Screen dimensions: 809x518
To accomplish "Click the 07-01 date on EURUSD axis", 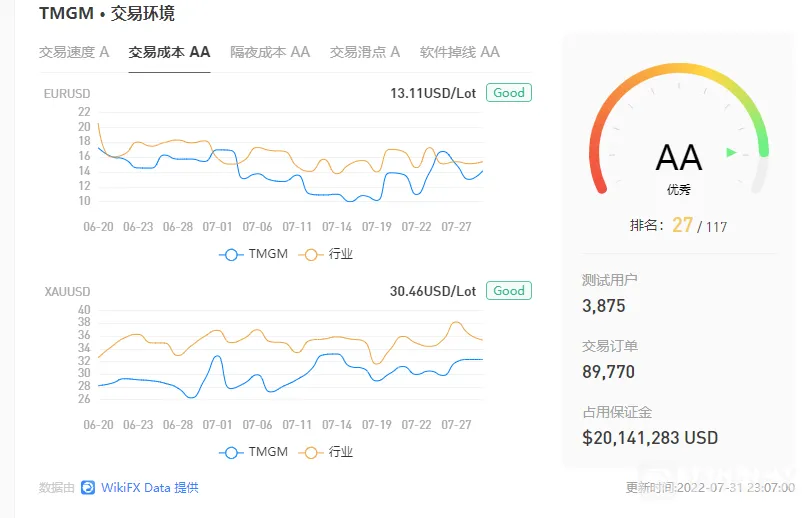I will [x=217, y=227].
